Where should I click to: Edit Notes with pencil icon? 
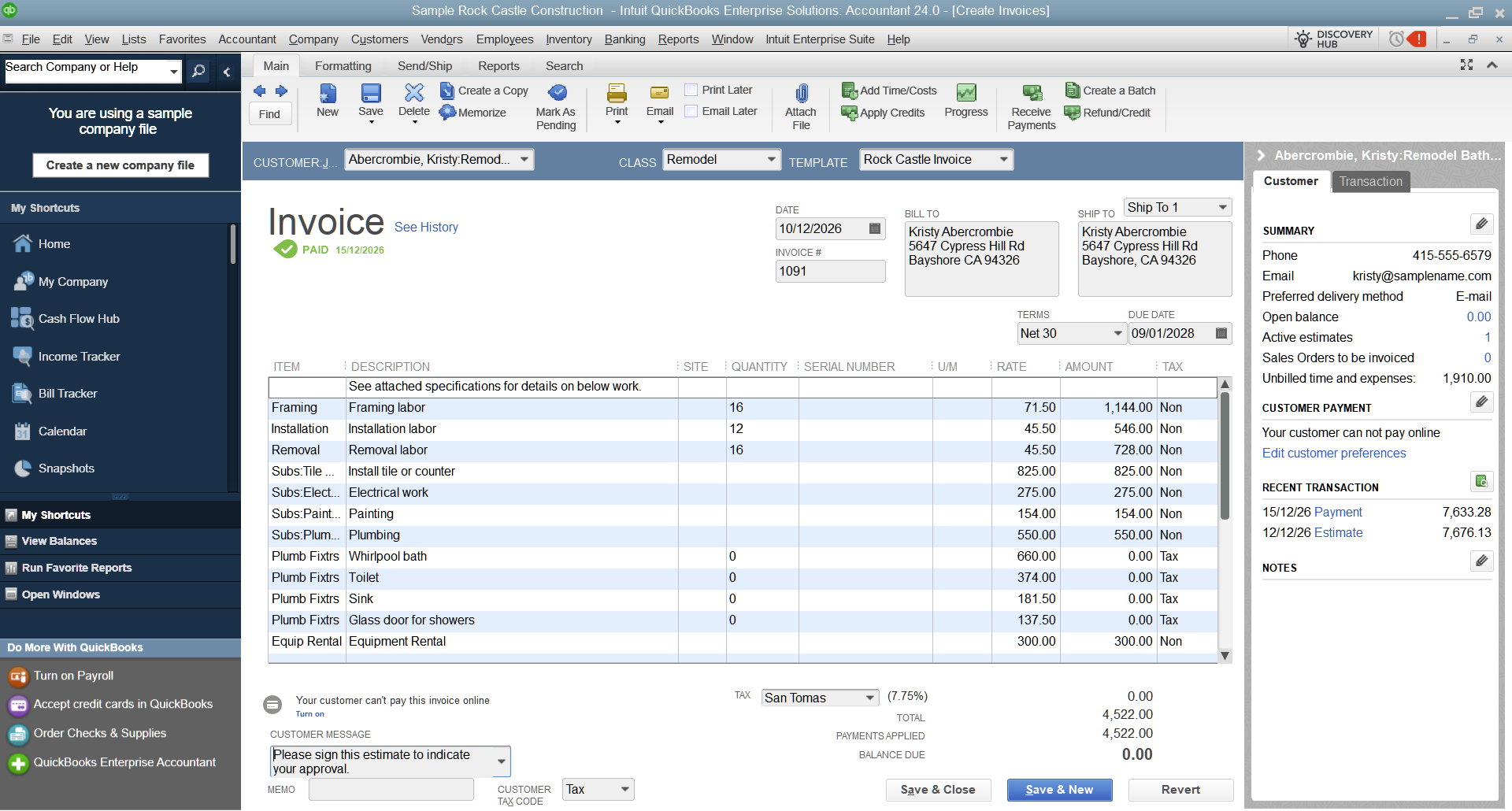(1481, 561)
